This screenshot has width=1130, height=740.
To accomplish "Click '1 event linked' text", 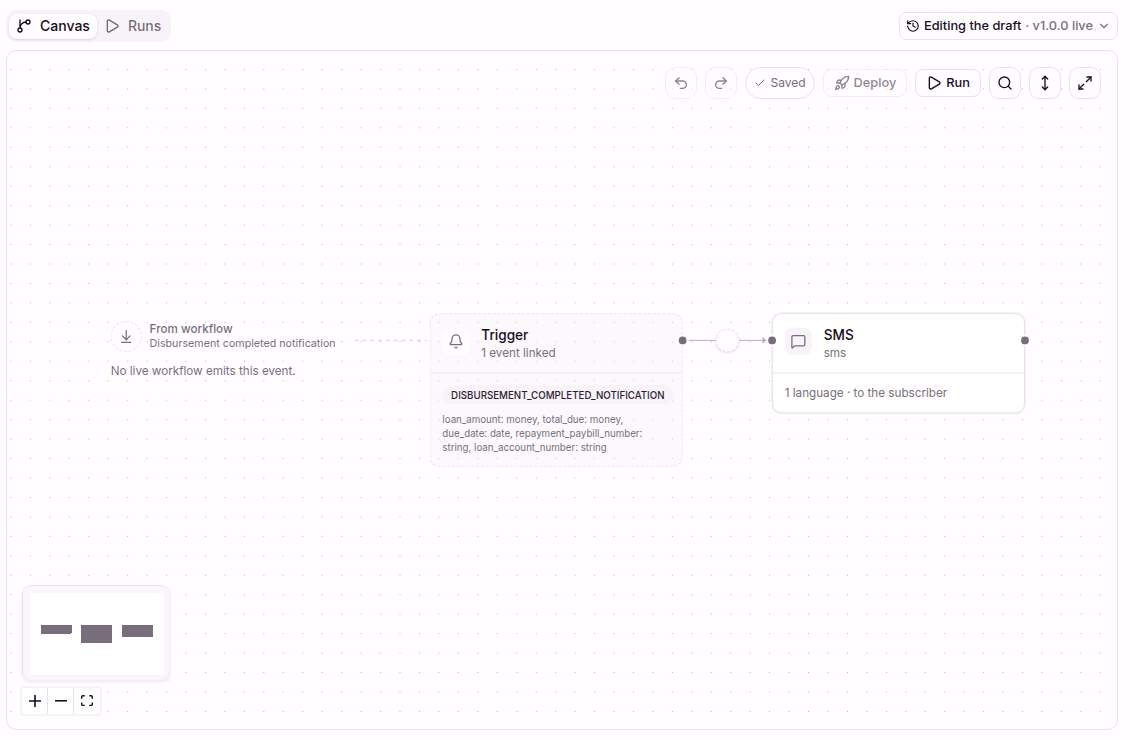I will click(518, 353).
